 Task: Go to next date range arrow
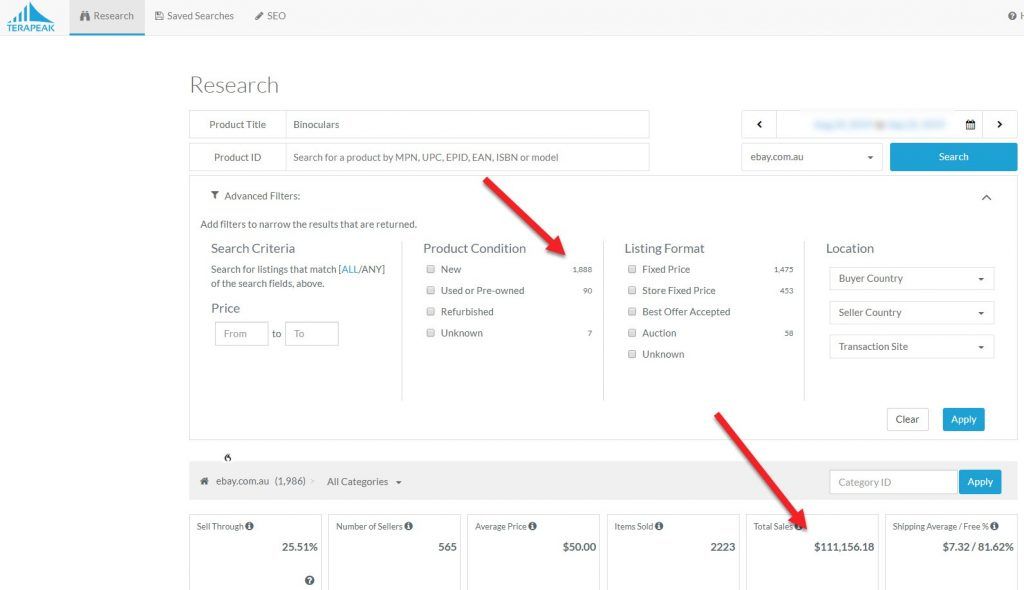click(x=999, y=124)
